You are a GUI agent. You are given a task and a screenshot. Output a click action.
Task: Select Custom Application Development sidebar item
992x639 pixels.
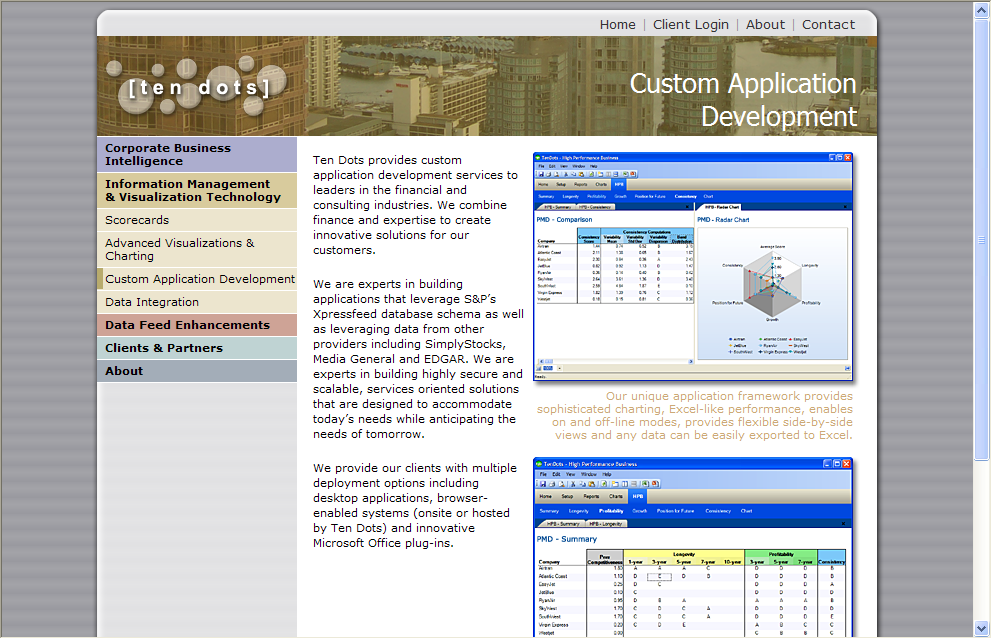(200, 279)
